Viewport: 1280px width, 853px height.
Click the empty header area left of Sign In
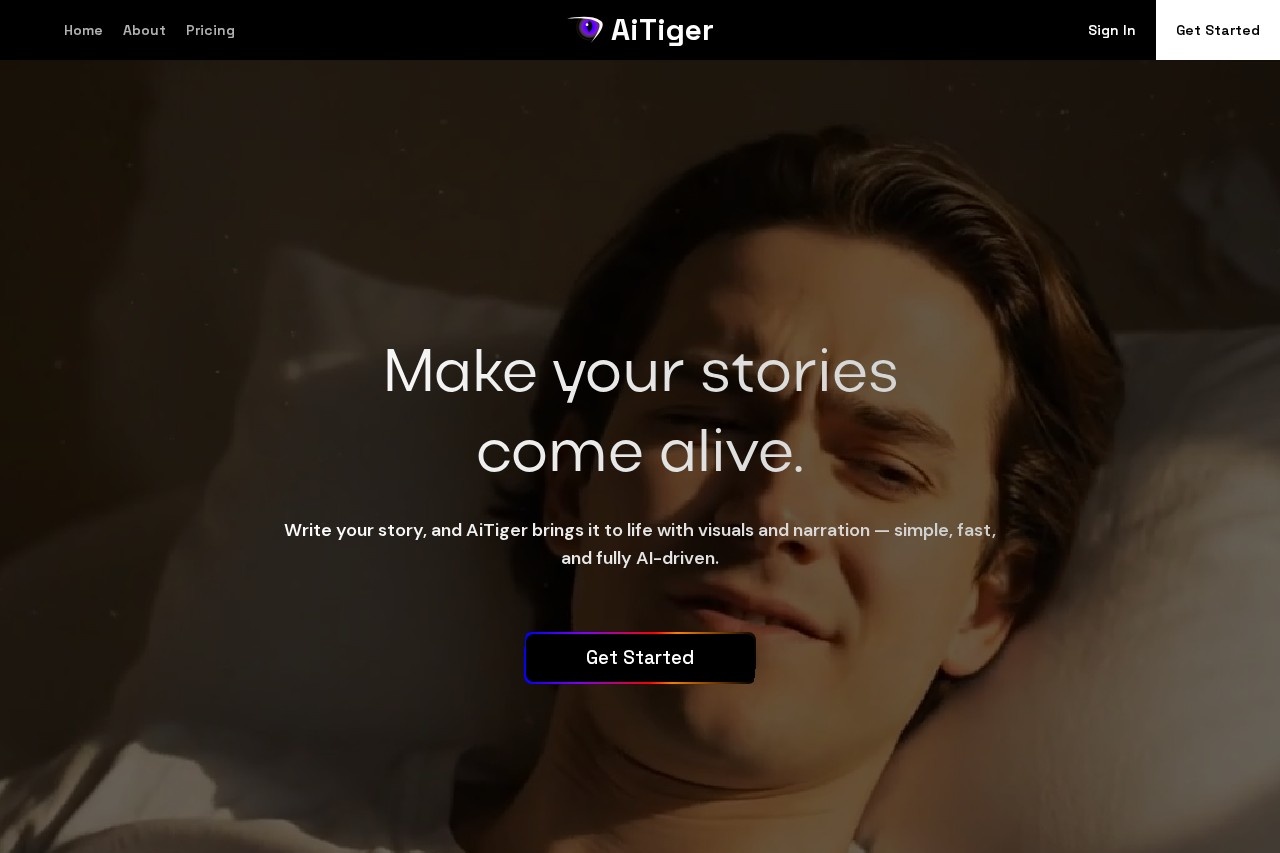tap(900, 30)
